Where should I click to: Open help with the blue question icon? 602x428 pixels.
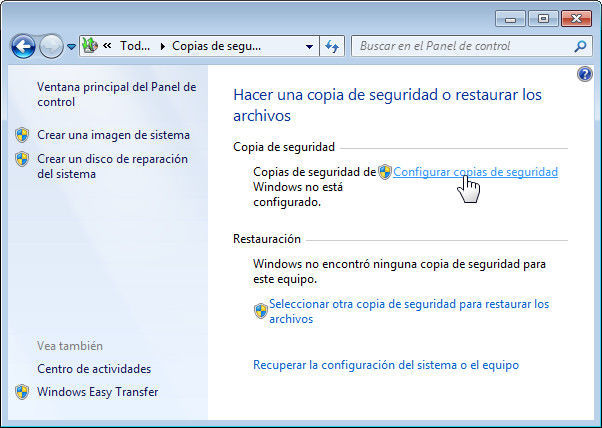tap(585, 74)
